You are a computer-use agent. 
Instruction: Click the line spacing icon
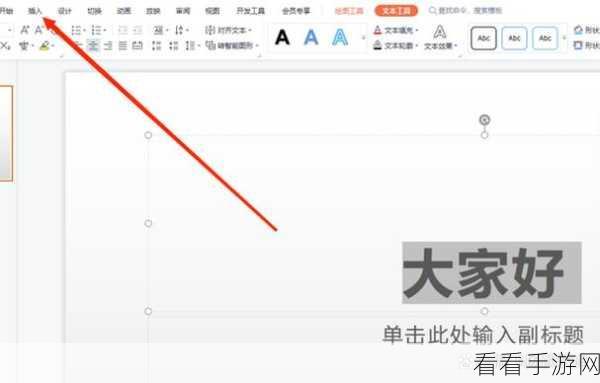tap(179, 30)
